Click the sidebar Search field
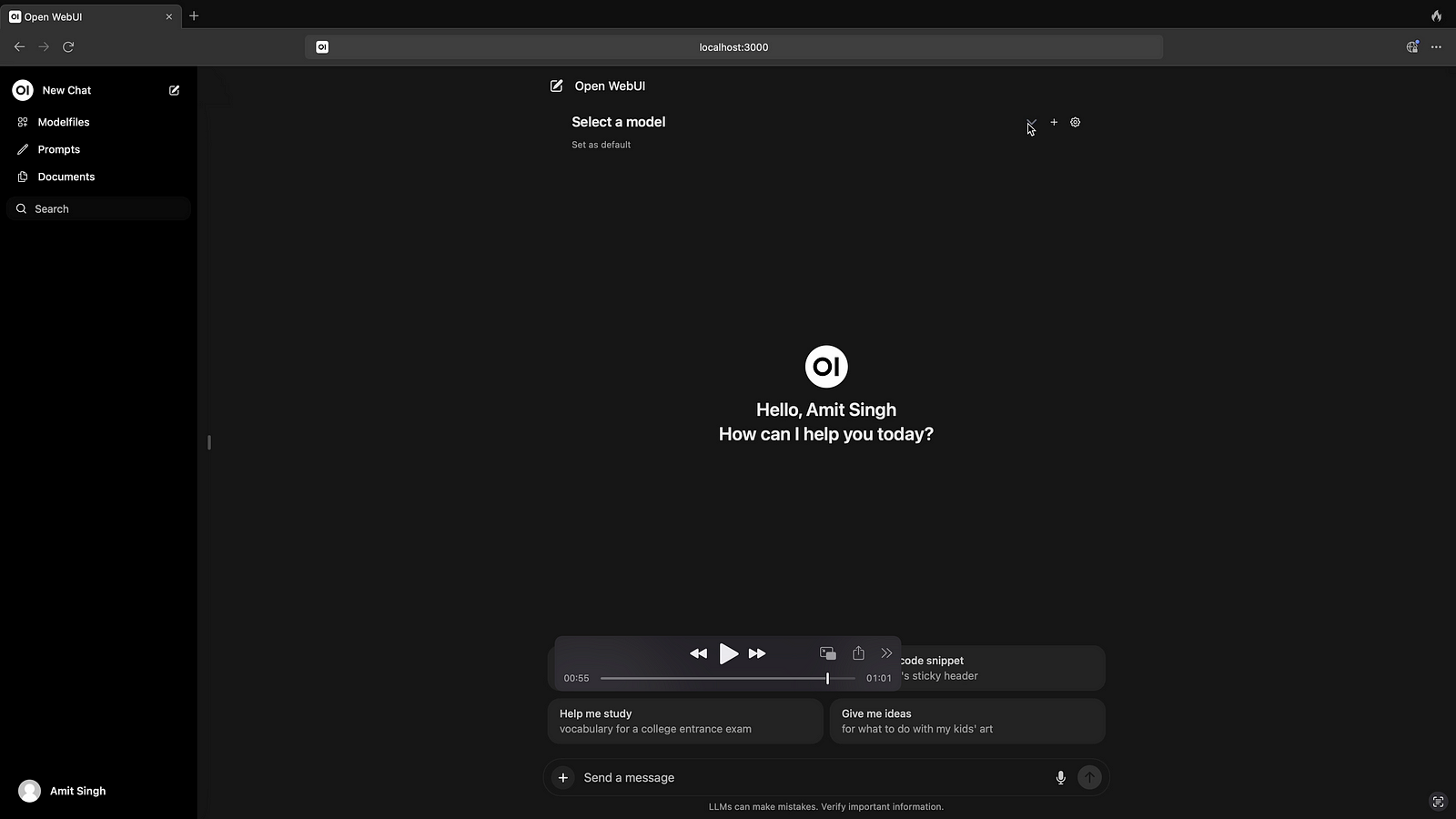The image size is (1456, 819). (100, 209)
